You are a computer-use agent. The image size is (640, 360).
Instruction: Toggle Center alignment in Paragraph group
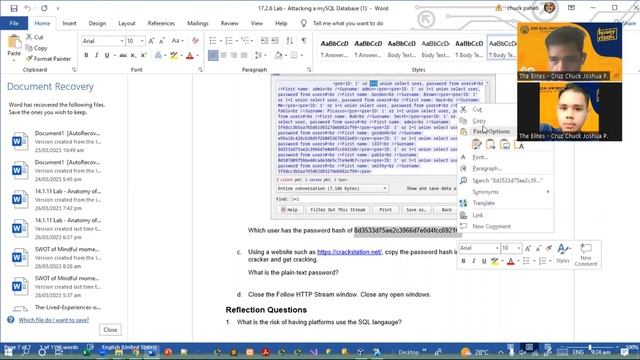(223, 55)
